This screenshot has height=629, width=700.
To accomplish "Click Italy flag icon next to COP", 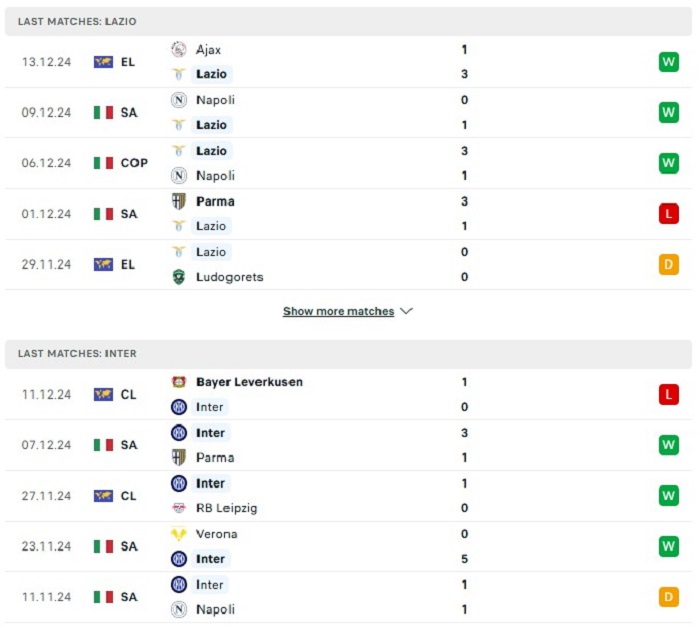I will pyautogui.click(x=104, y=163).
